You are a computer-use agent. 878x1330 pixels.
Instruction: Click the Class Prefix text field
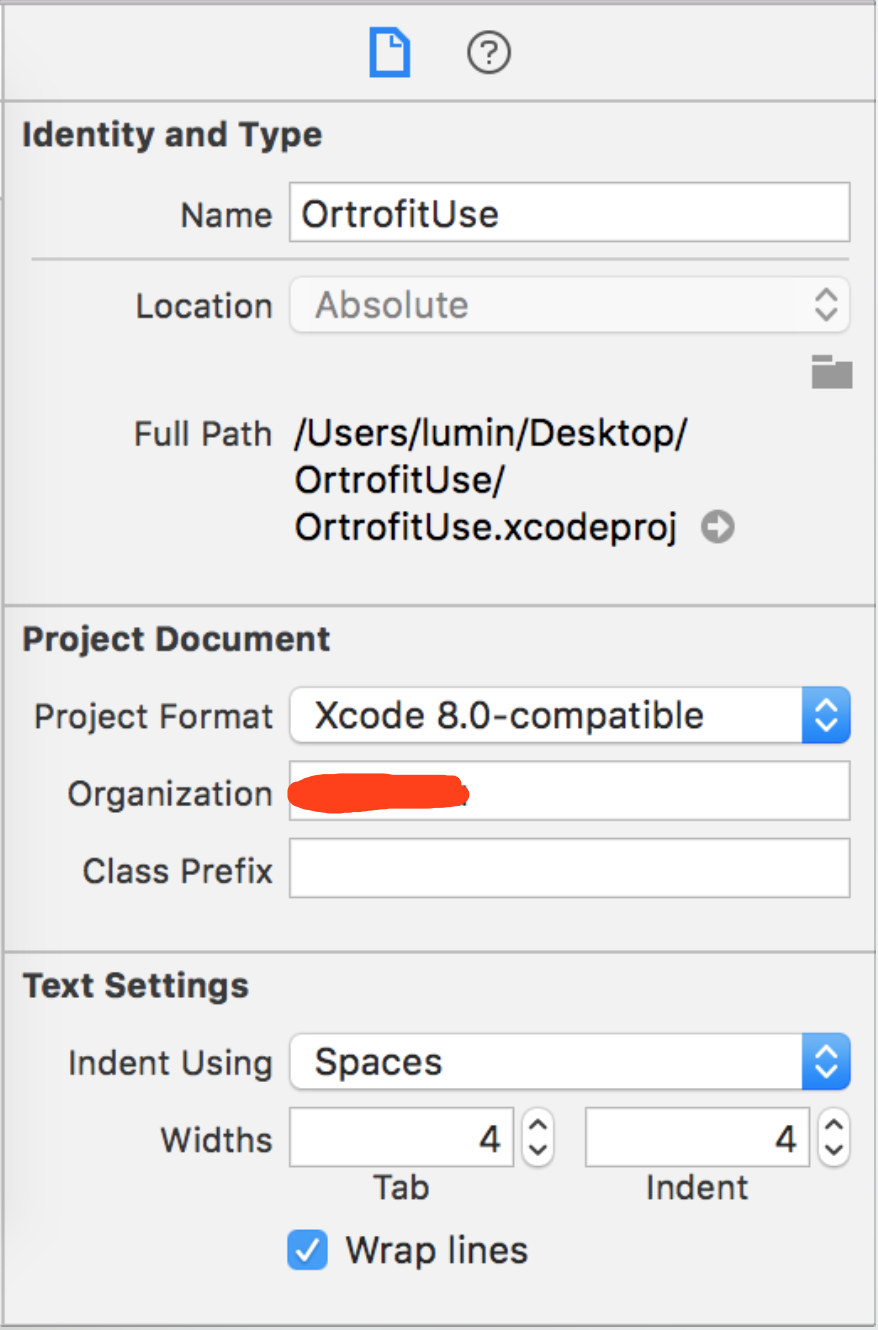click(x=570, y=868)
